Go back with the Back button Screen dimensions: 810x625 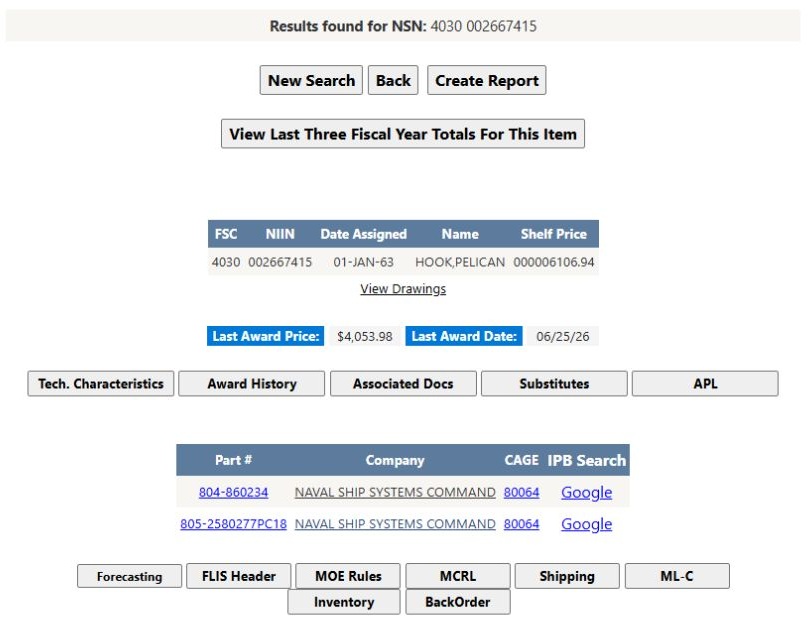[393, 80]
